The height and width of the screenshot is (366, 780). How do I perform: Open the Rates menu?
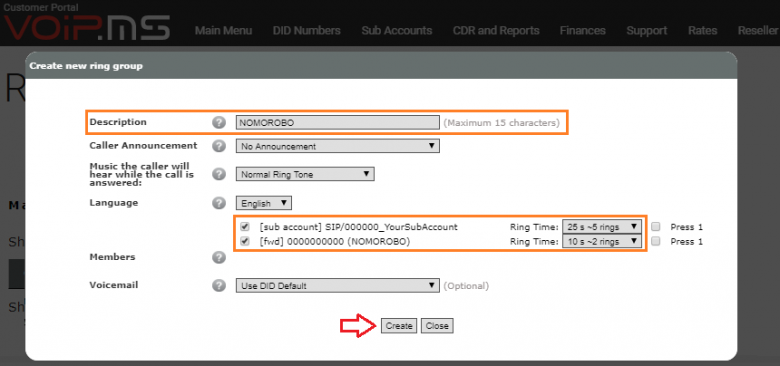[702, 31]
